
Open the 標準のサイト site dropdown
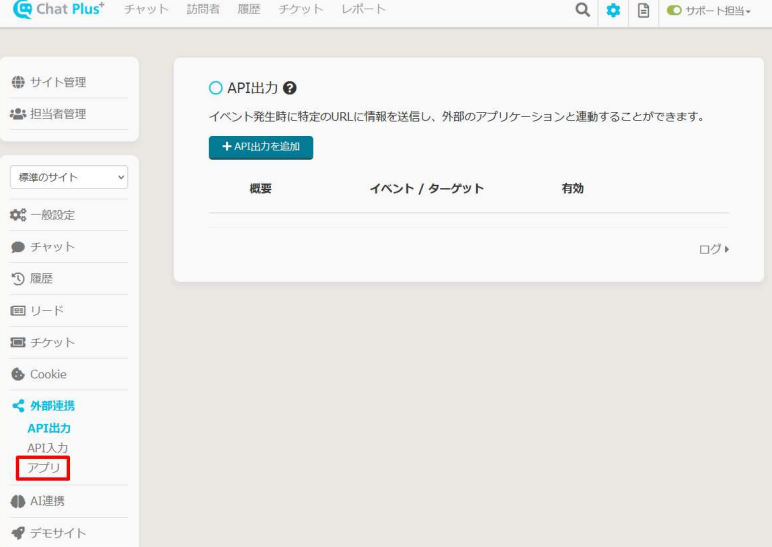click(69, 177)
